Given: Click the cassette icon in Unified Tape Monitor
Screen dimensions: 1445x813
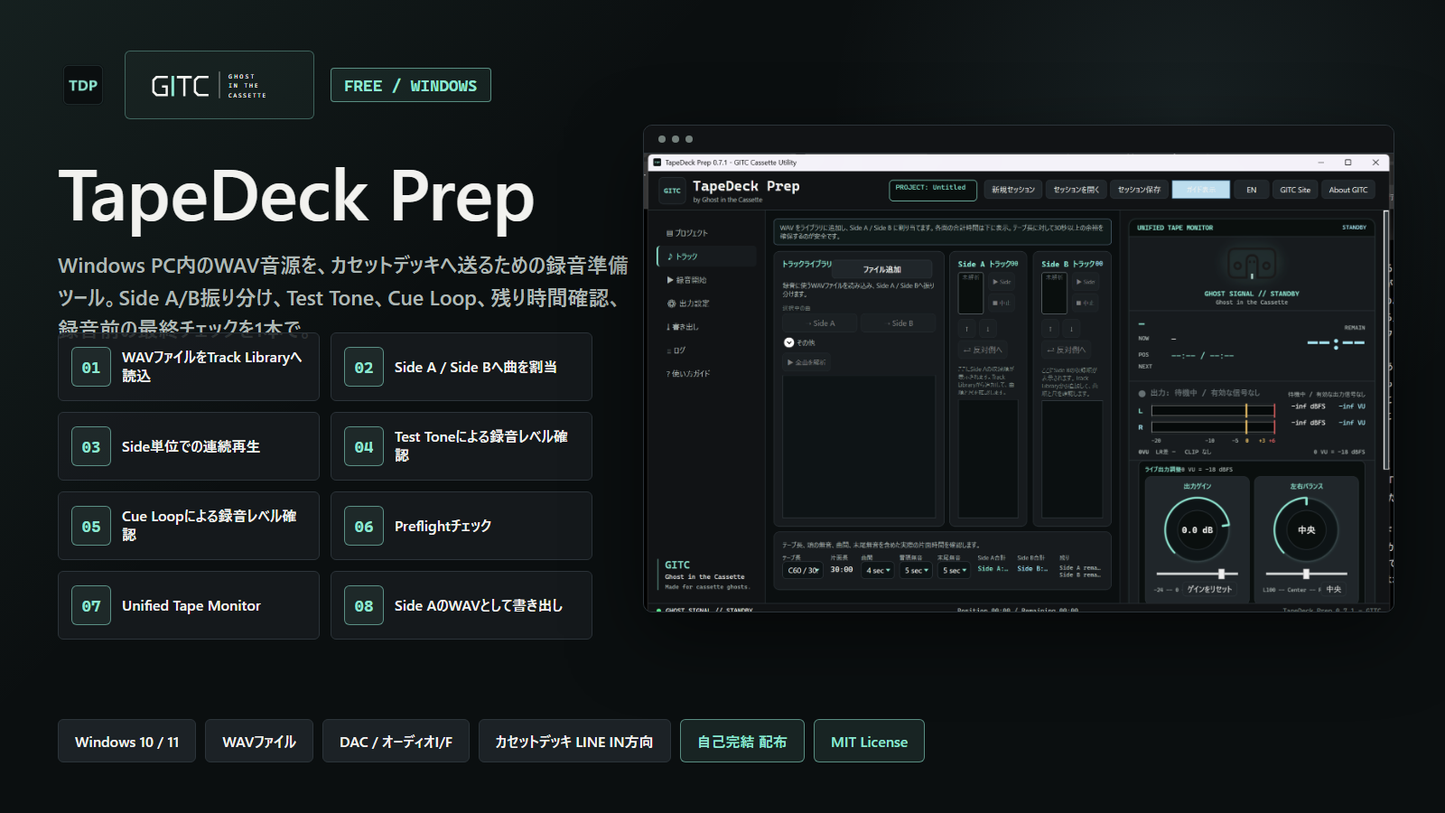Looking at the screenshot, I should [1251, 265].
